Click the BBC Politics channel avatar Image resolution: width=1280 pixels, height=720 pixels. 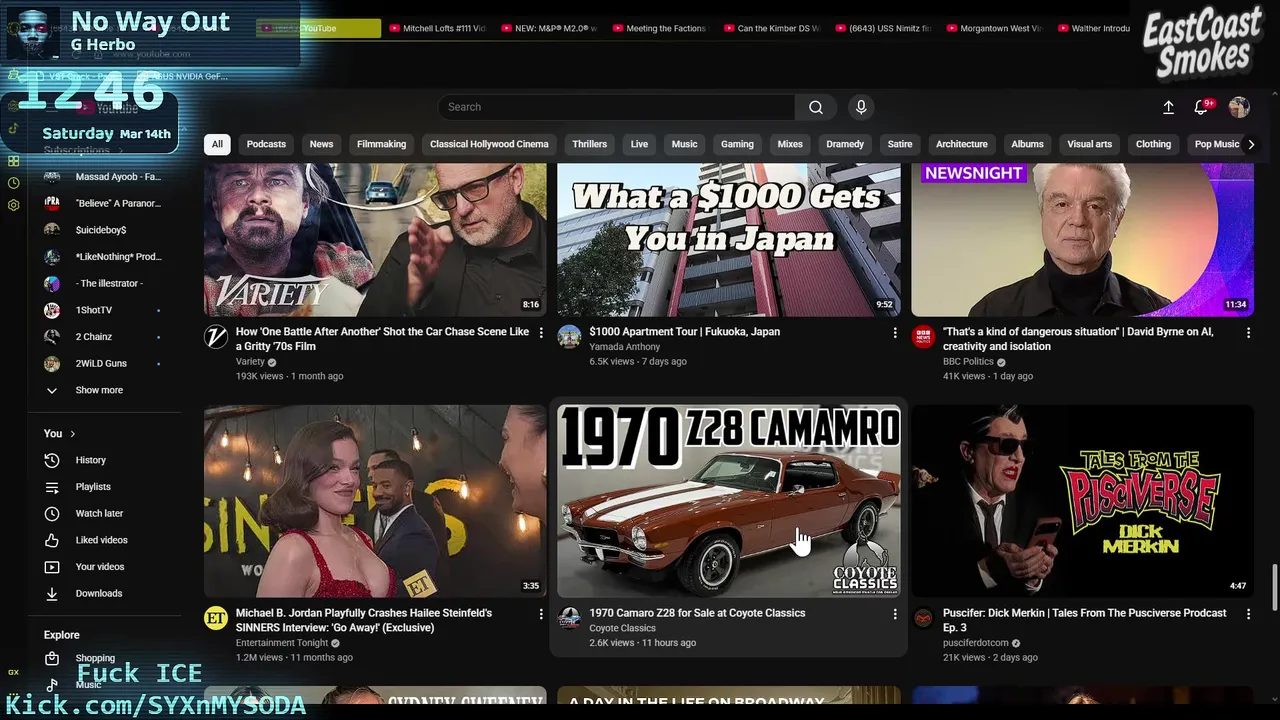click(923, 337)
